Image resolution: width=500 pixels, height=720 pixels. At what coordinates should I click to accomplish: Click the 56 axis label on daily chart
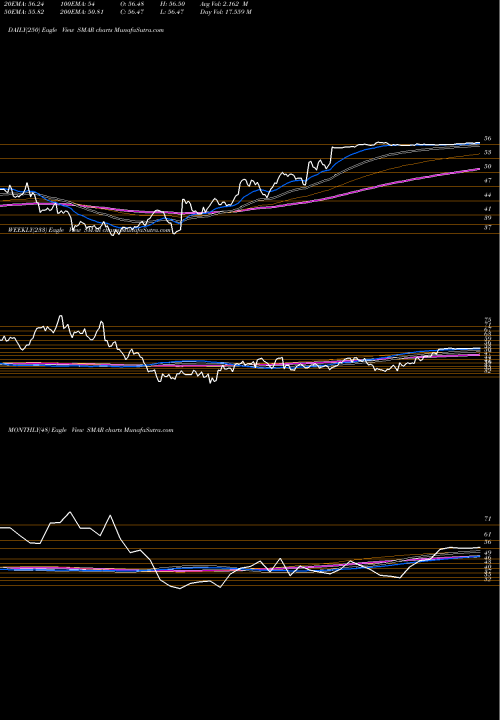[488, 138]
